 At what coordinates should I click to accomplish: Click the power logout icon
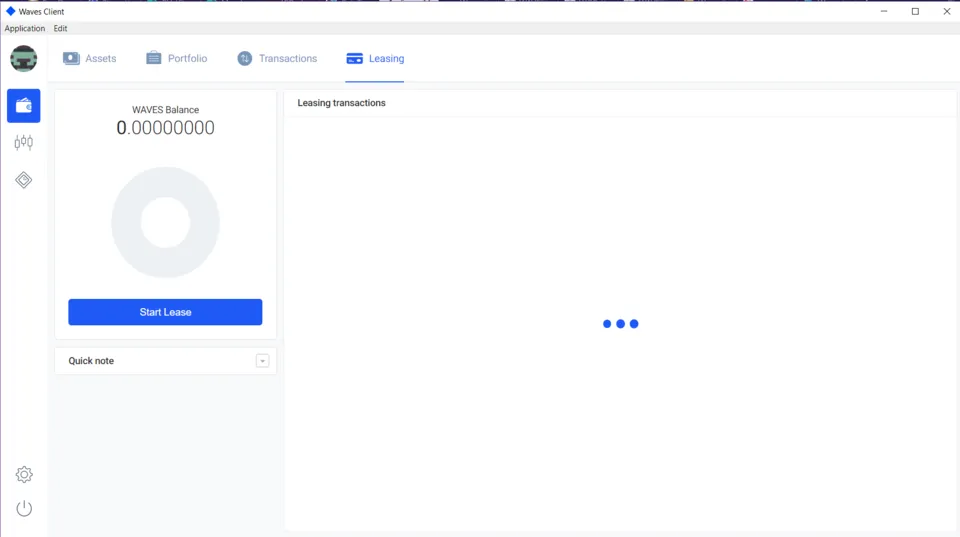point(24,509)
